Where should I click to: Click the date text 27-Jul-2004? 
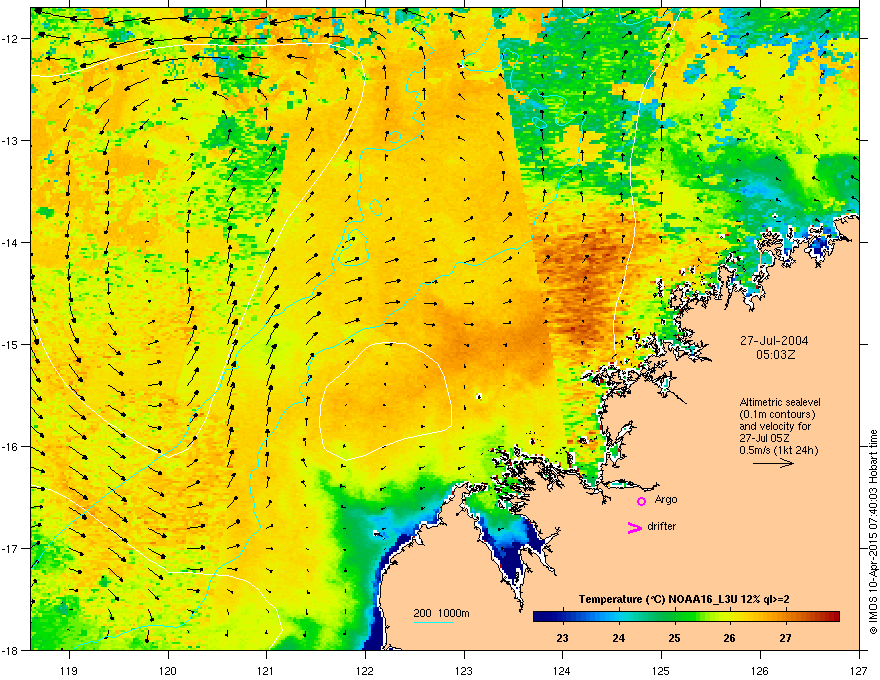774,341
